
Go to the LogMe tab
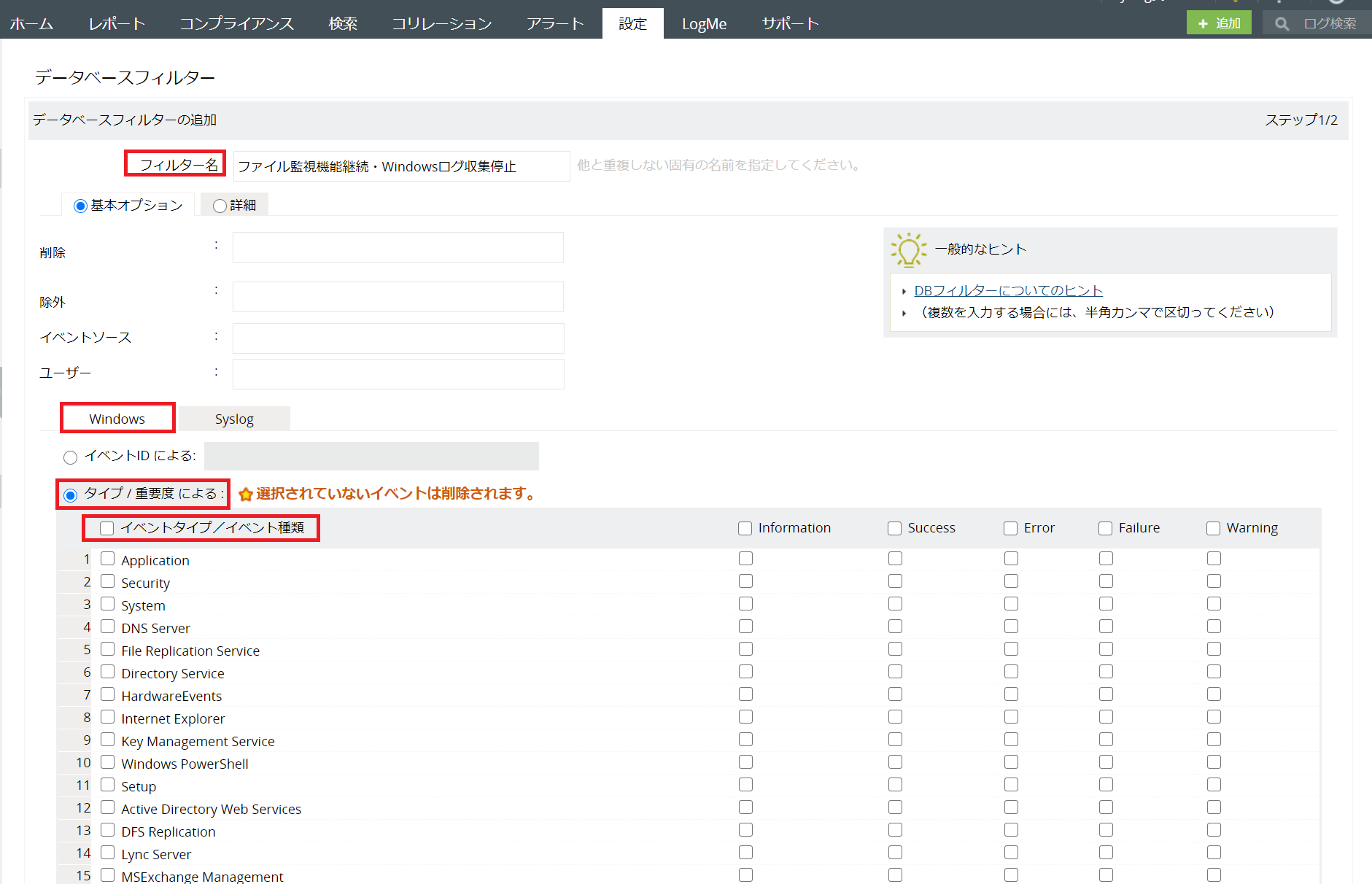click(x=704, y=24)
